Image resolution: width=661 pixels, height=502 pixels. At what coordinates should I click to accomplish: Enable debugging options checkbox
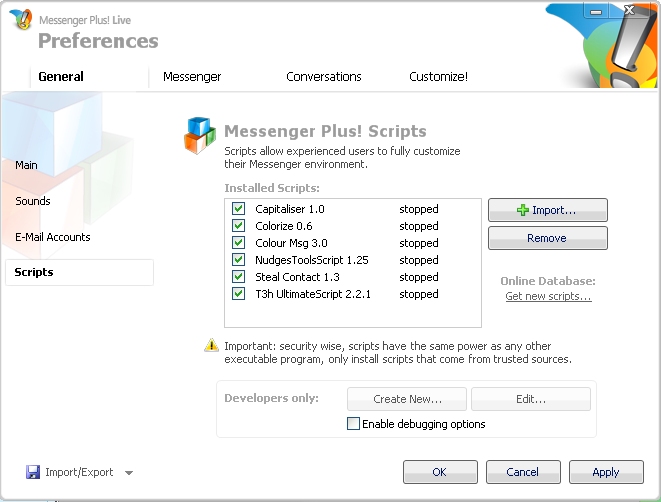coord(353,424)
